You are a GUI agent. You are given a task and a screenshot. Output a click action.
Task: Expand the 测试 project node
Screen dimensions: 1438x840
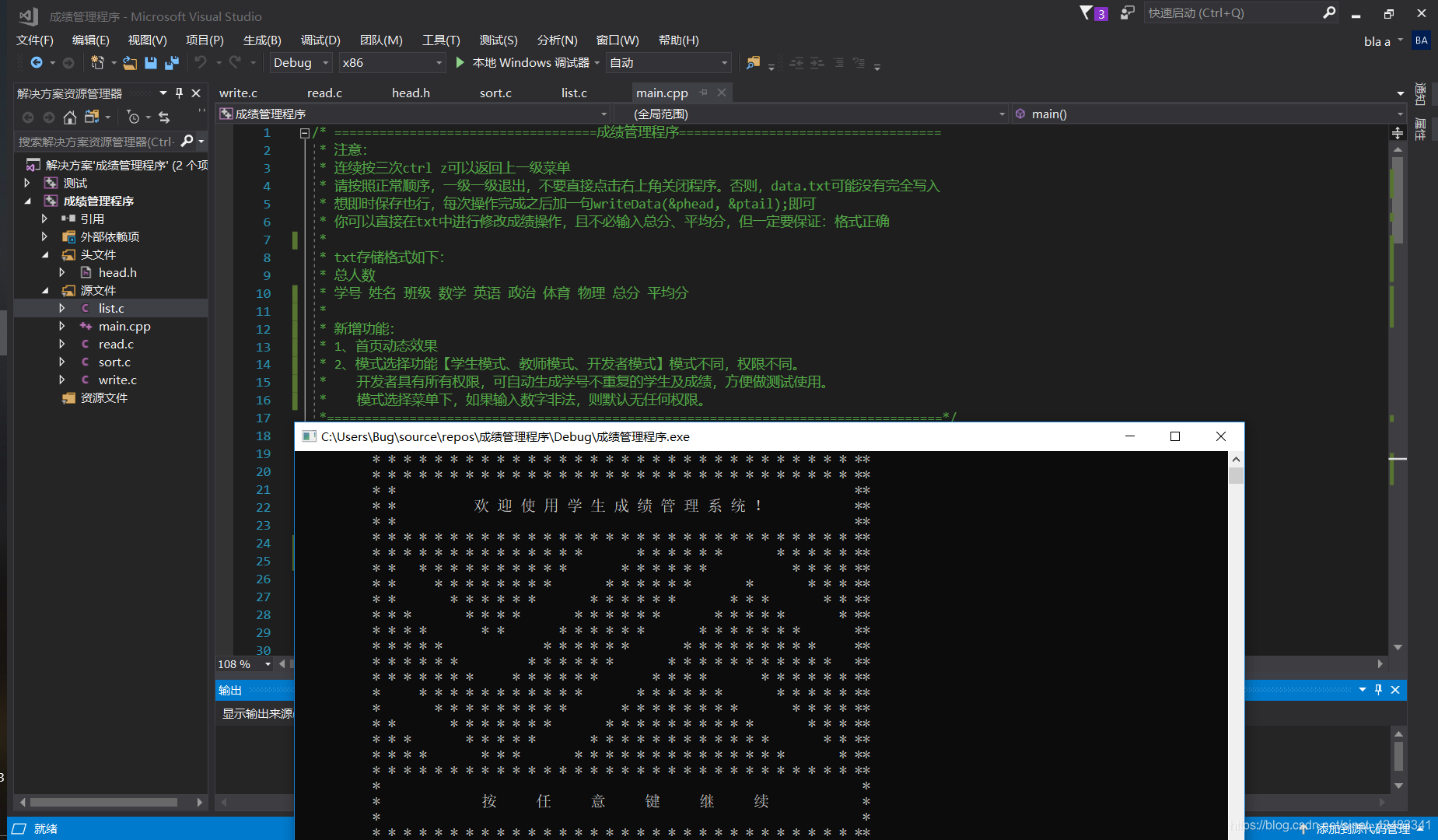coord(27,183)
